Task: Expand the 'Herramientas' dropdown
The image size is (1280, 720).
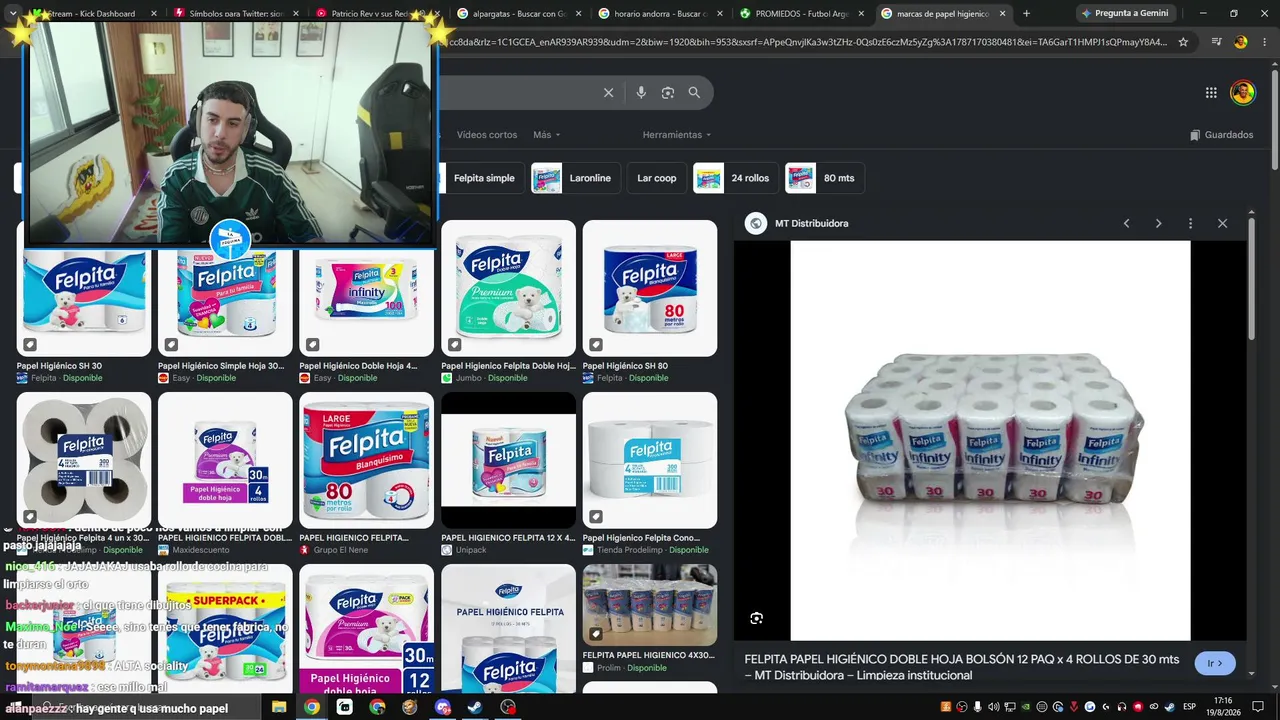Action: pyautogui.click(x=677, y=135)
